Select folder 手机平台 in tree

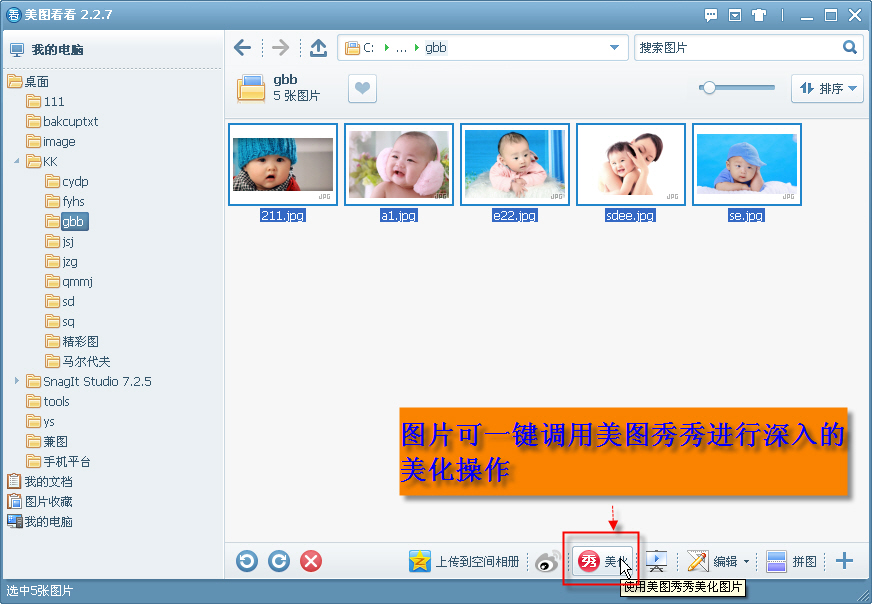pos(58,462)
